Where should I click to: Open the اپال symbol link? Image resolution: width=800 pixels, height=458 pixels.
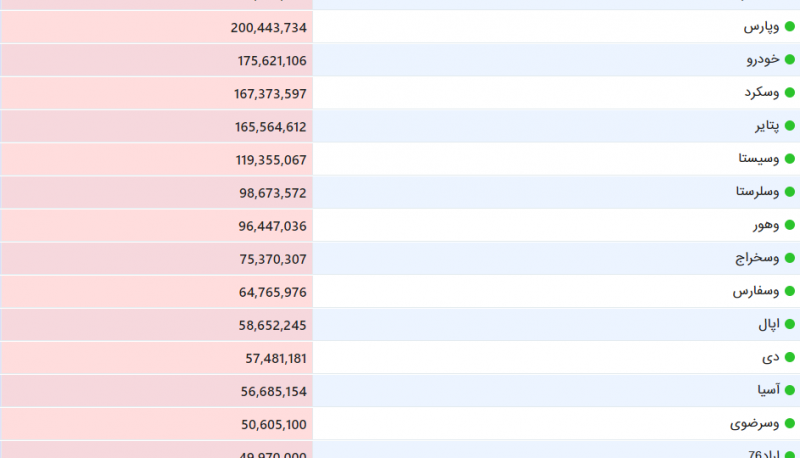point(769,324)
